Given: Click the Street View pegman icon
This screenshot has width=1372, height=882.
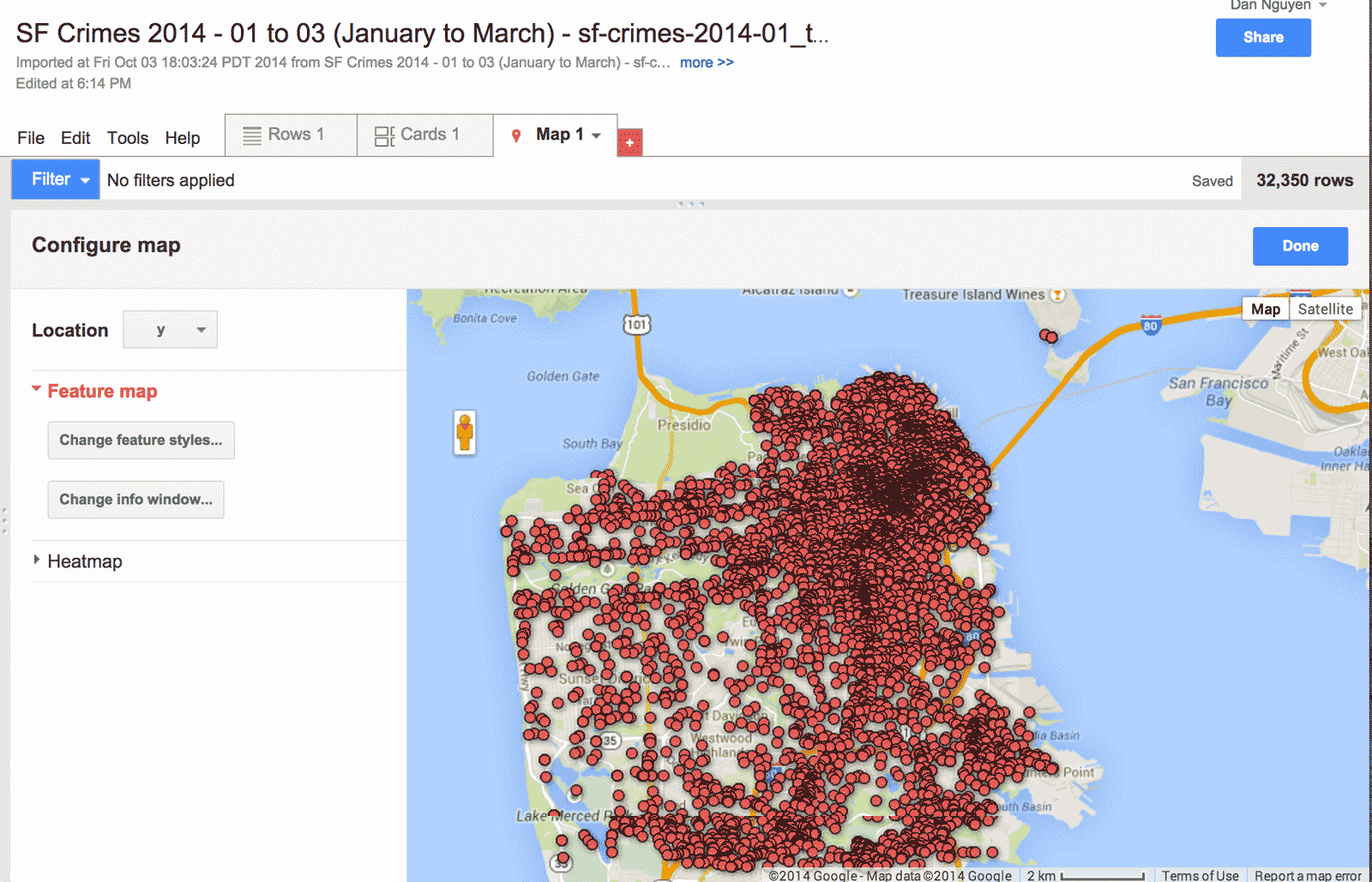Looking at the screenshot, I should pos(465,433).
